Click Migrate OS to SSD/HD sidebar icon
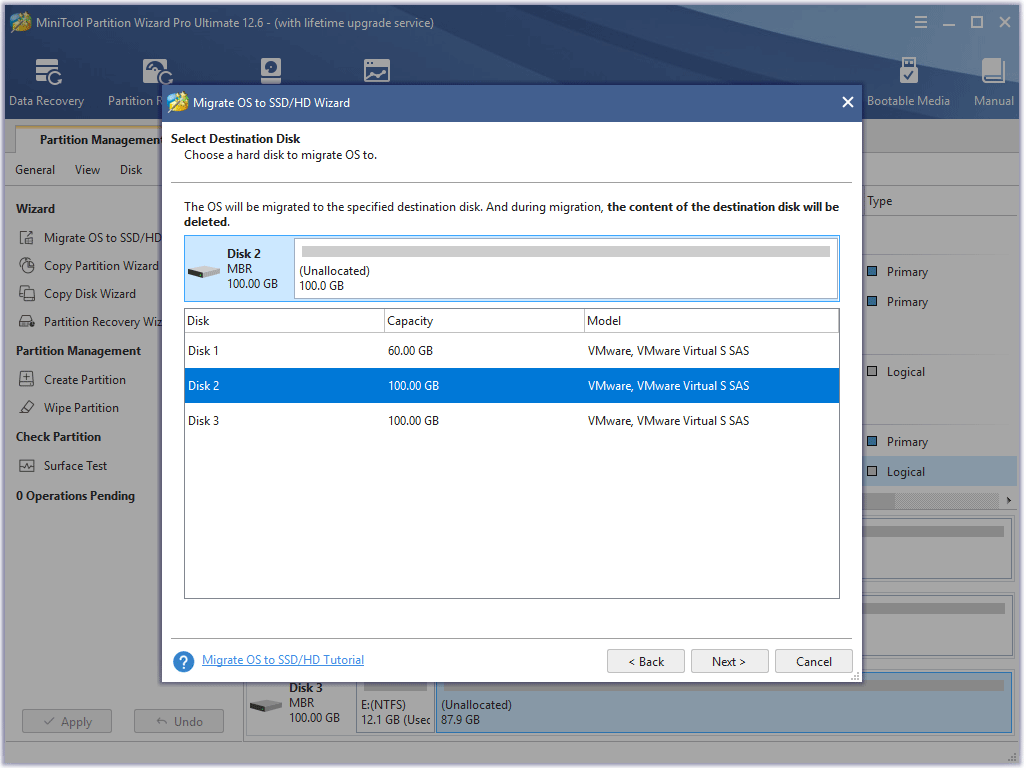1026x770 pixels. (27, 237)
